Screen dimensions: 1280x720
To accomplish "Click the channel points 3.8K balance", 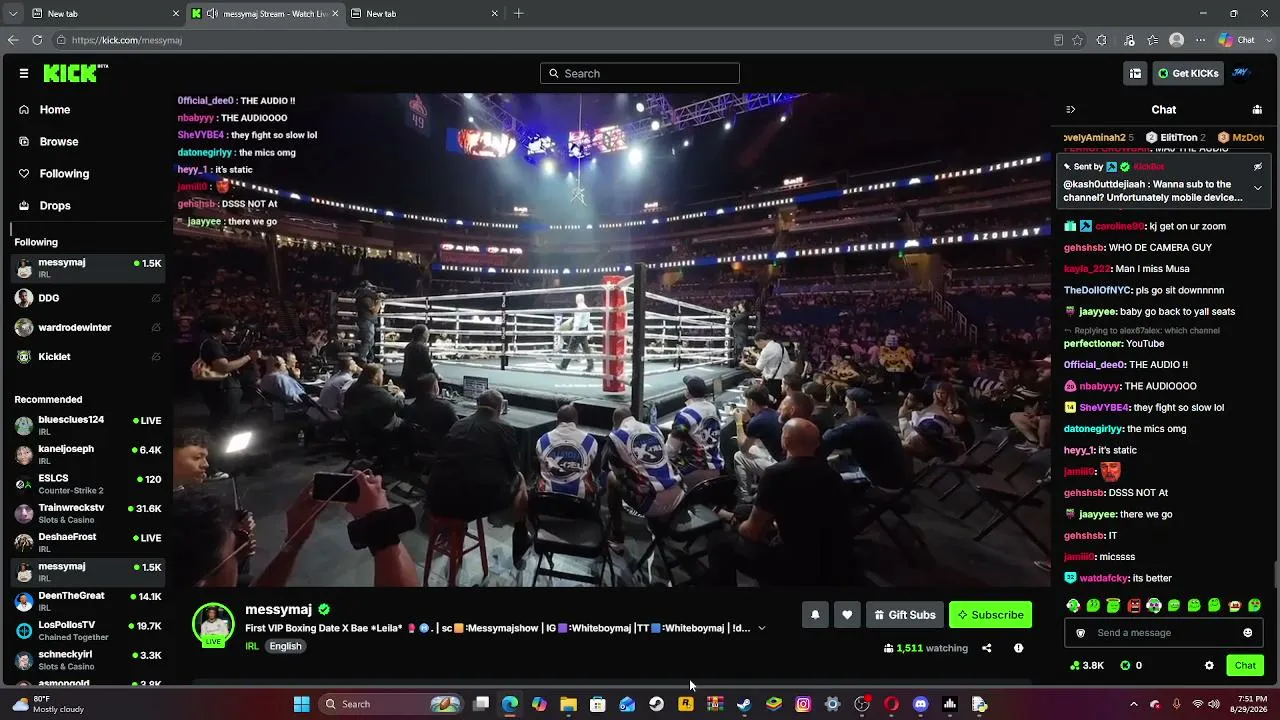I will click(1087, 666).
